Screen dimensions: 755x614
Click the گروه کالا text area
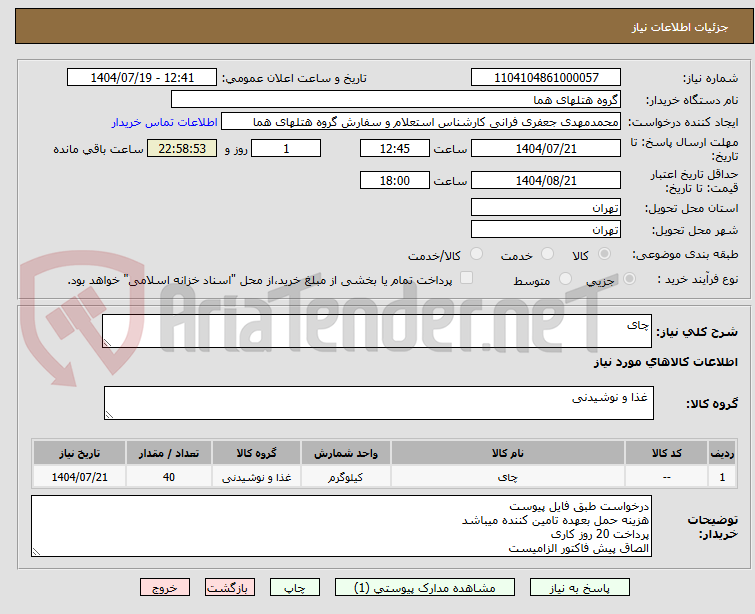(378, 403)
